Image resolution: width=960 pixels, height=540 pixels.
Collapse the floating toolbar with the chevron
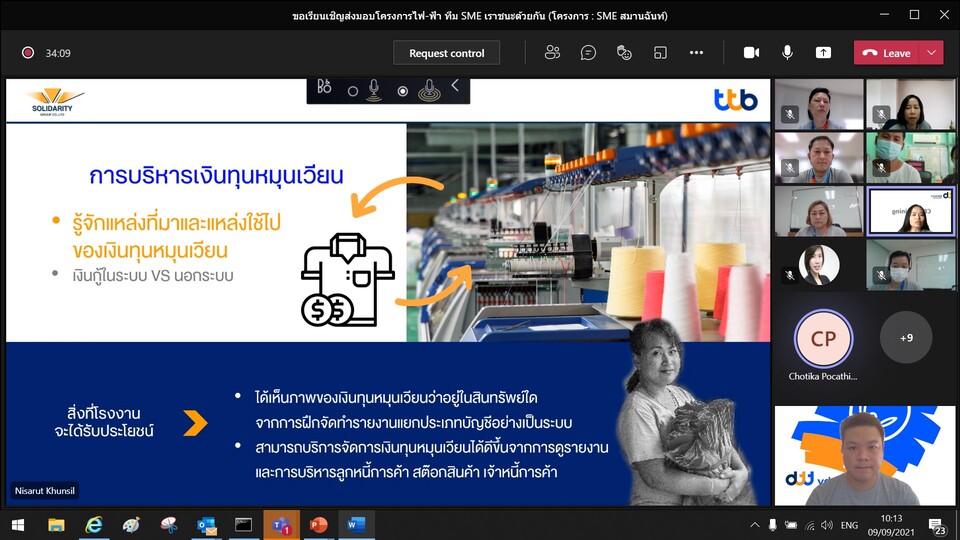[455, 87]
